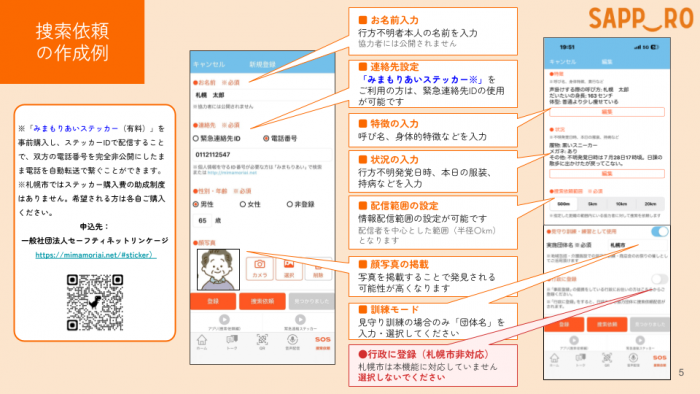Choose 男性 gender radio button
Screen dimensions: 700x394
point(196,204)
